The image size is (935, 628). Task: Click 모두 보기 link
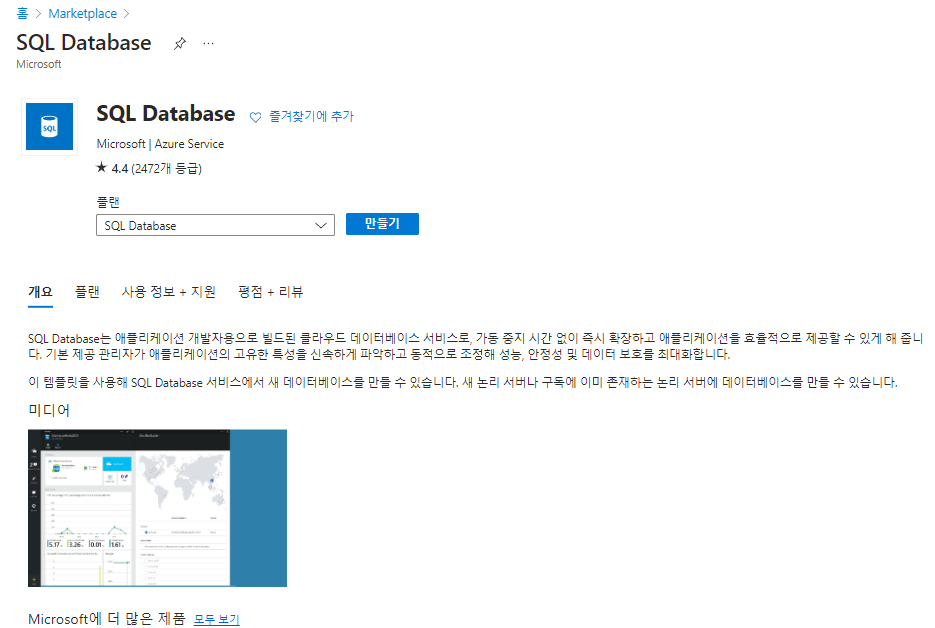[x=216, y=619]
